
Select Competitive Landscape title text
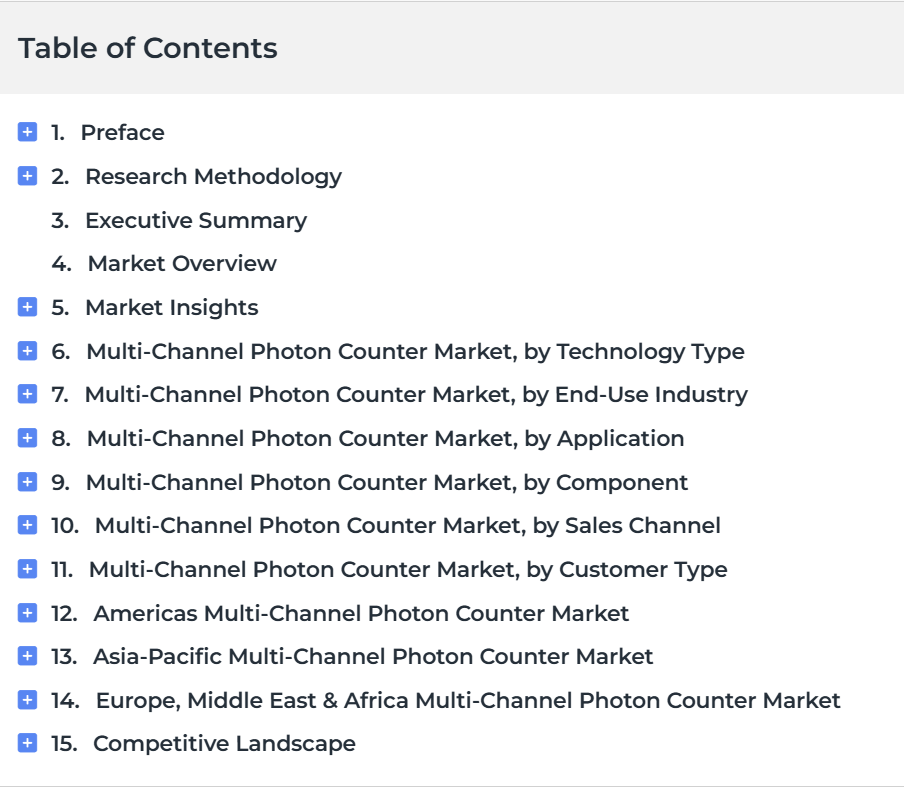pos(224,744)
